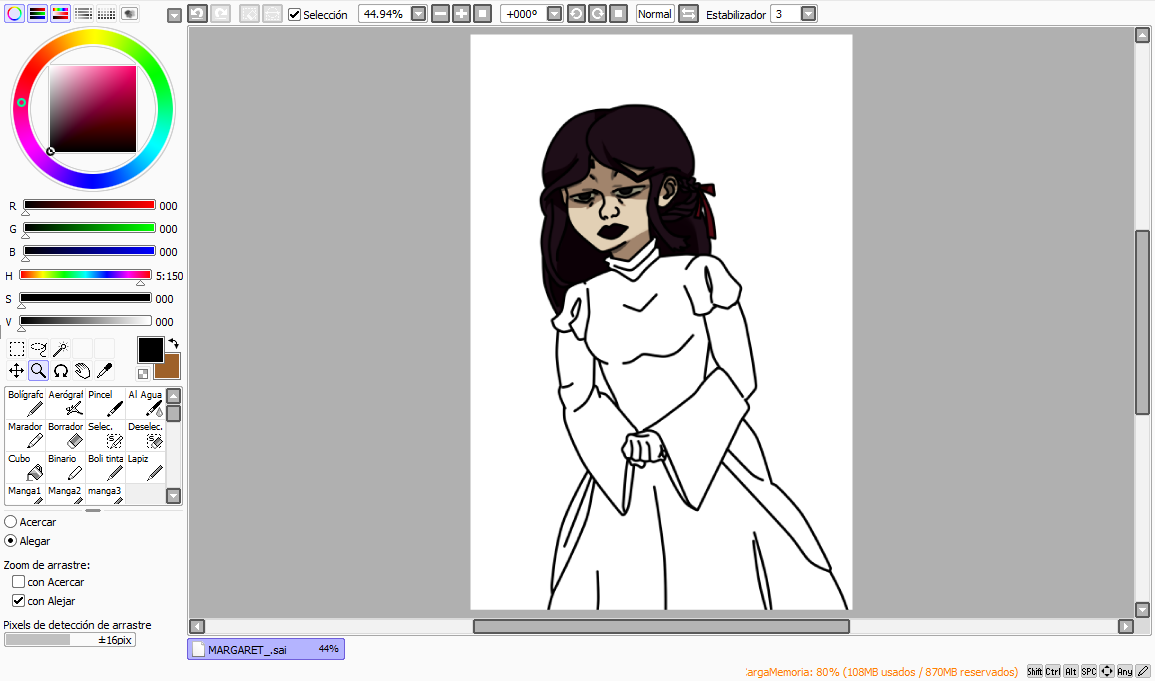Rotate canvas clockwise

click(x=598, y=14)
